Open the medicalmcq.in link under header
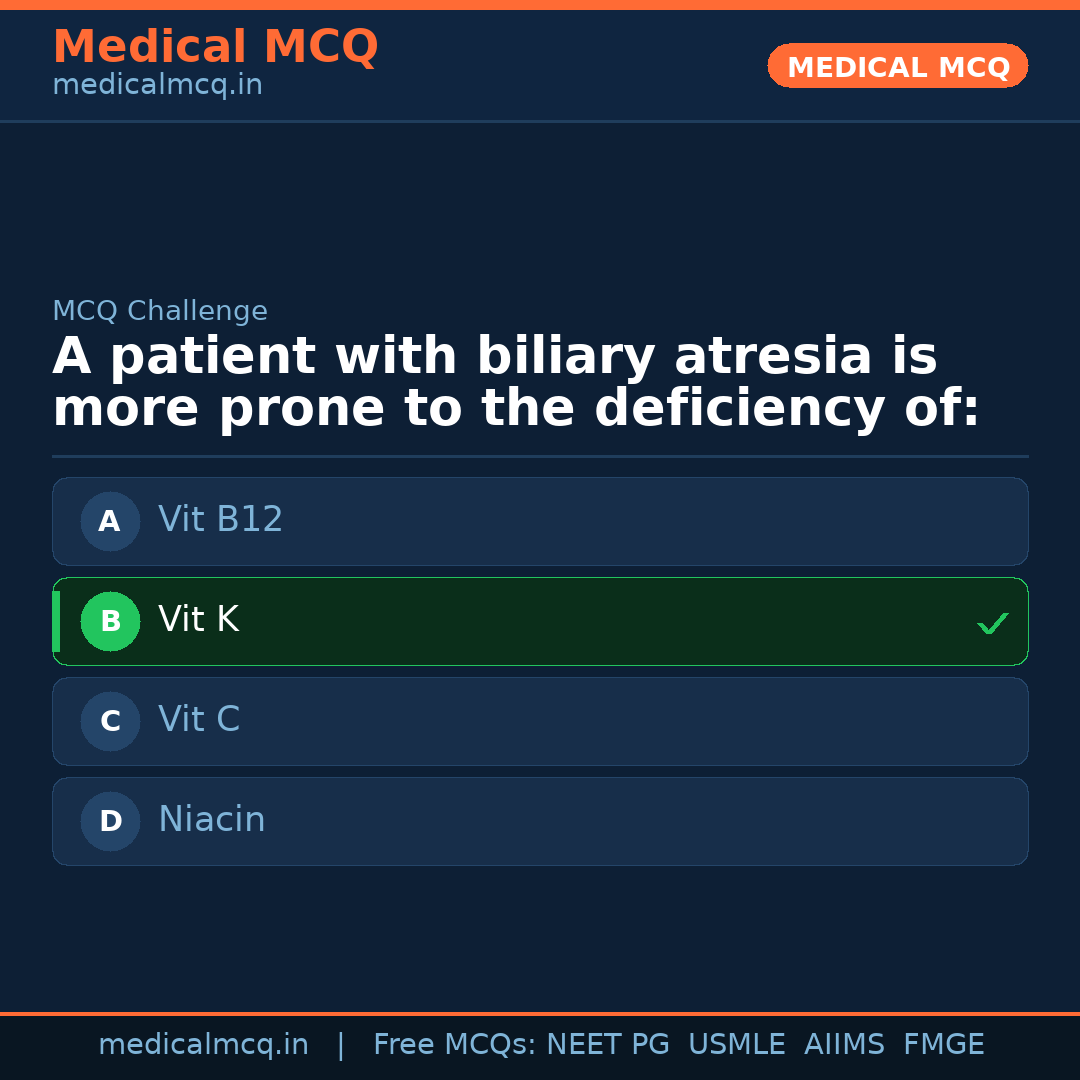 [157, 86]
